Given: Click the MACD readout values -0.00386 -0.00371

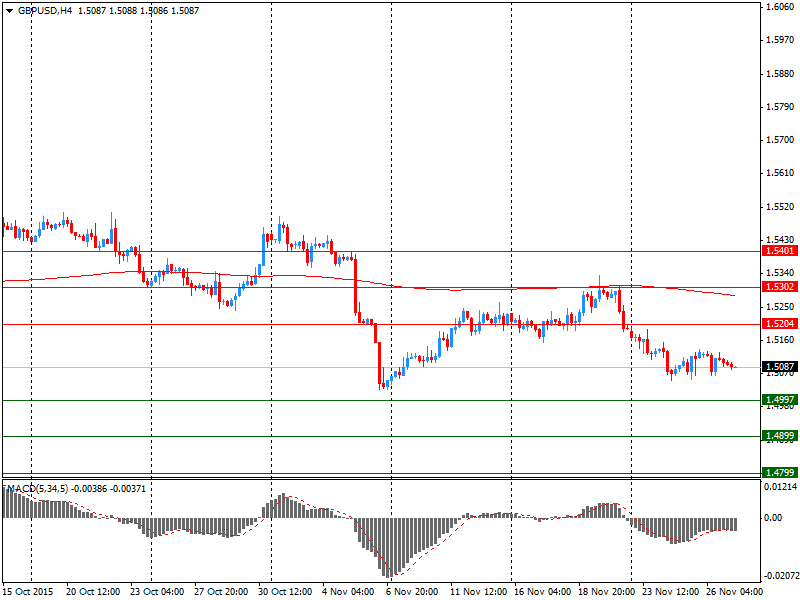Looking at the screenshot, I should click(x=109, y=489).
